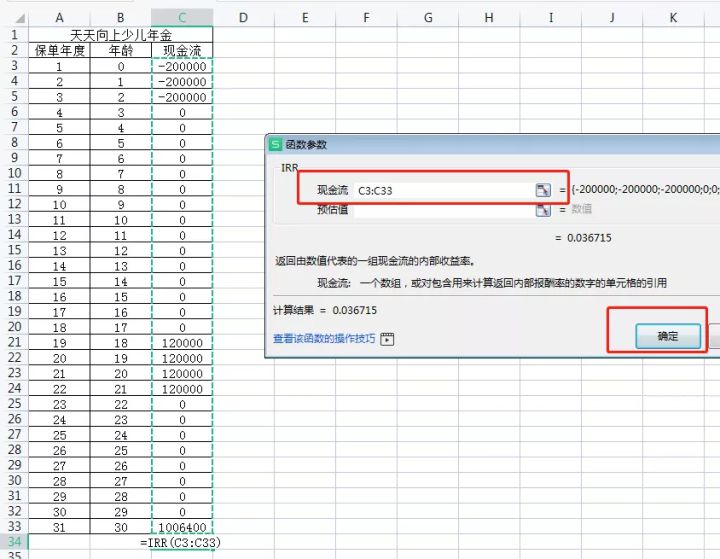
Task: Click the description 返回由数值代表的一组现金流的内部收益率
Action: coord(376,261)
